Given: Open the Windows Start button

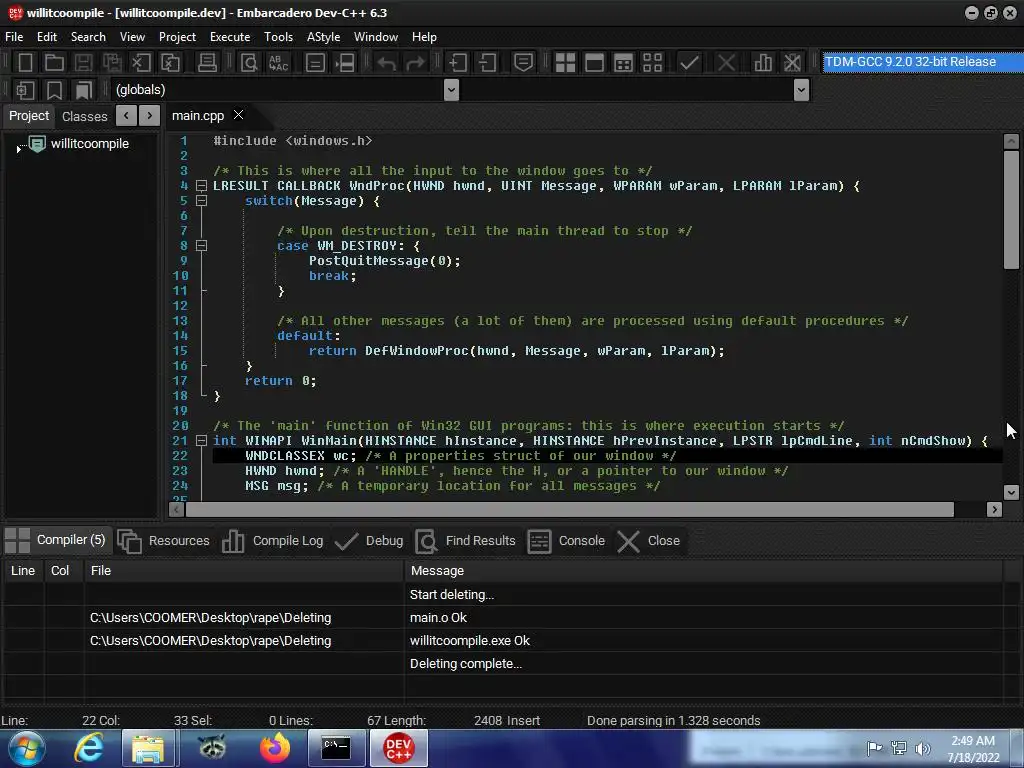Looking at the screenshot, I should point(26,748).
